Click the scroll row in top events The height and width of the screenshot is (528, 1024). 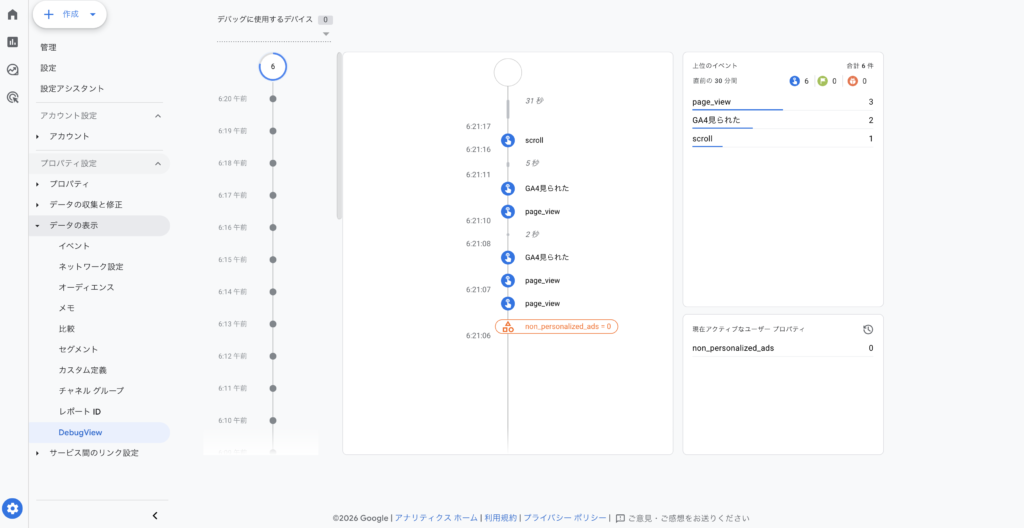(x=782, y=139)
